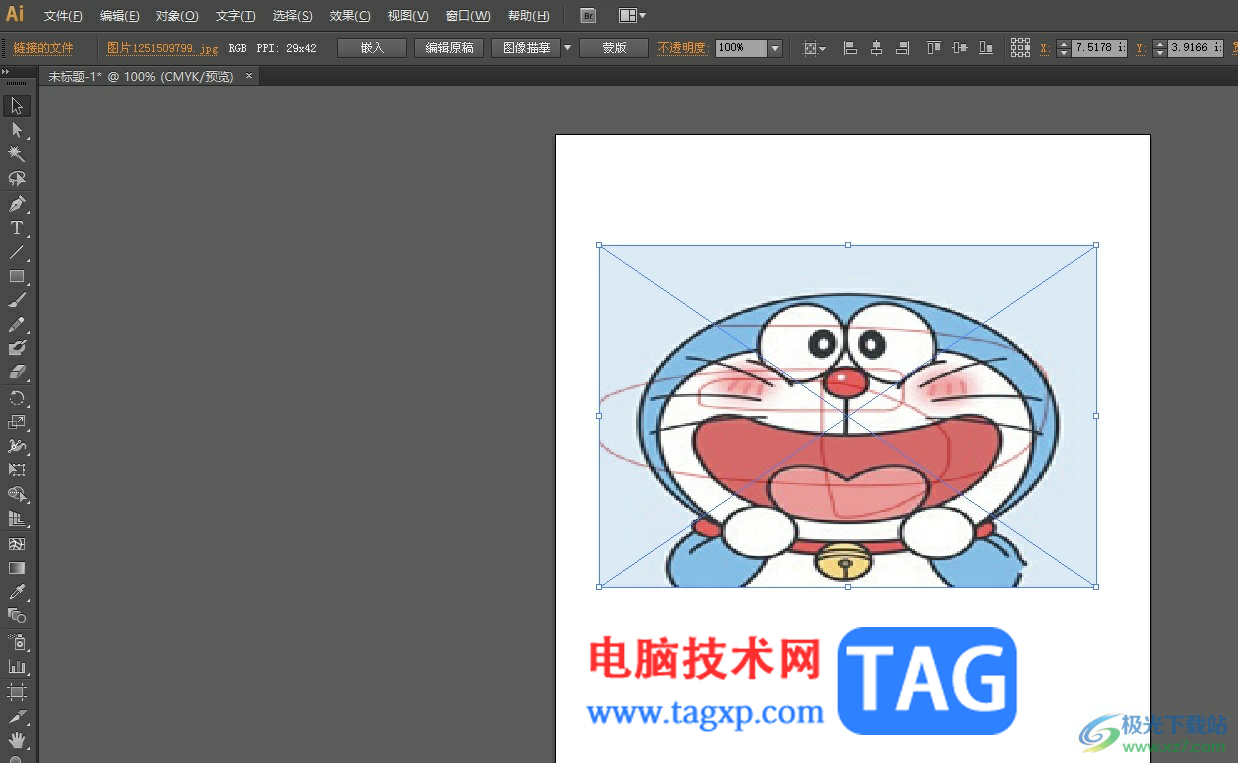Screen dimensions: 1238x763
Task: Close the 未标题-1* document tab
Action: pos(249,76)
